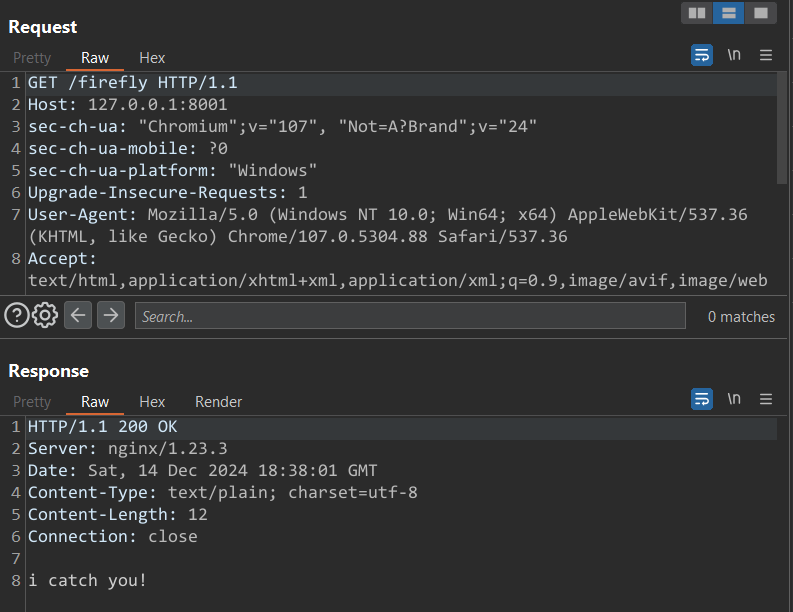This screenshot has height=612, width=793.
Task: Select the top-bottom split layout icon
Action: (729, 13)
